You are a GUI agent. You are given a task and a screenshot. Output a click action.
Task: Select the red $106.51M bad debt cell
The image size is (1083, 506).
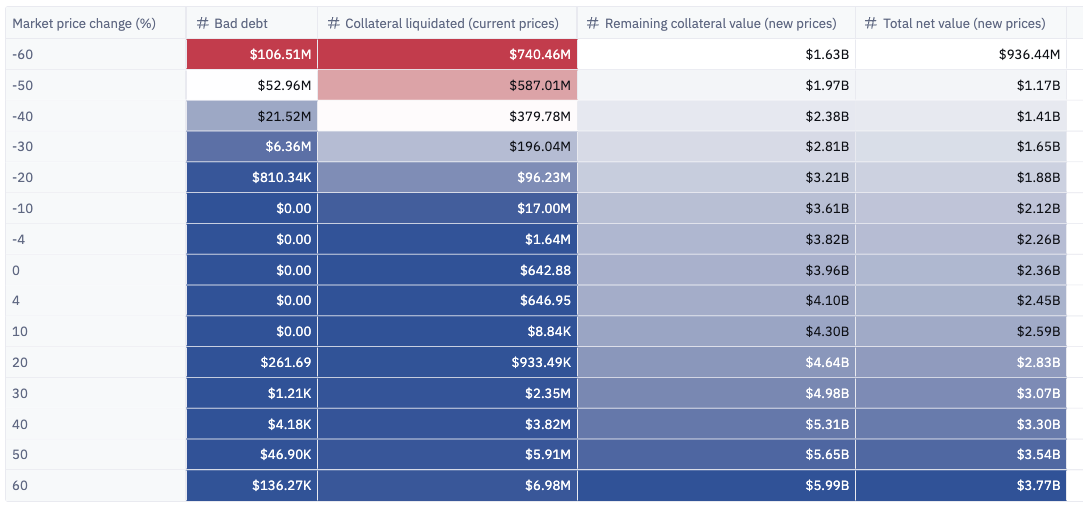252,54
